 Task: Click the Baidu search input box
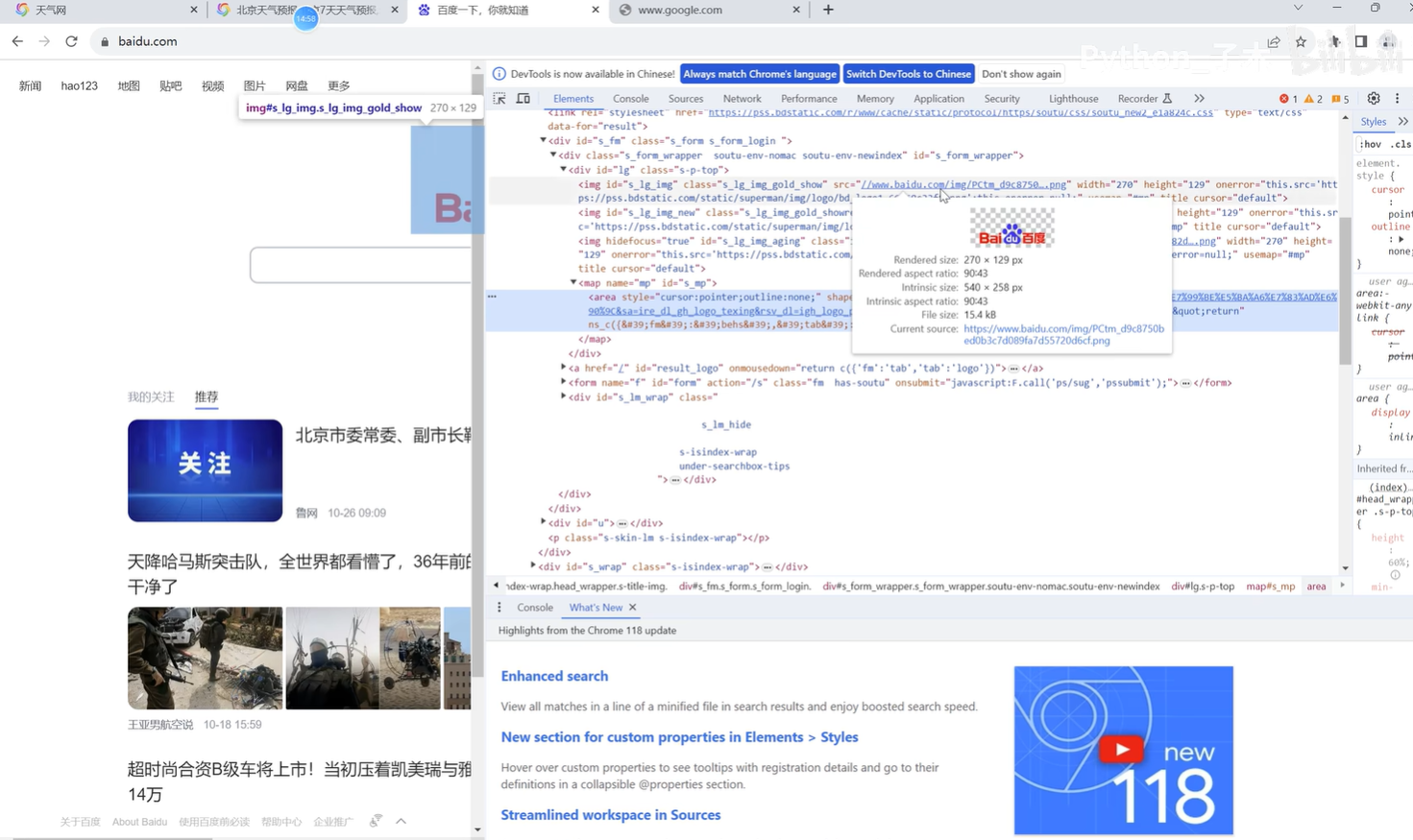pos(360,265)
